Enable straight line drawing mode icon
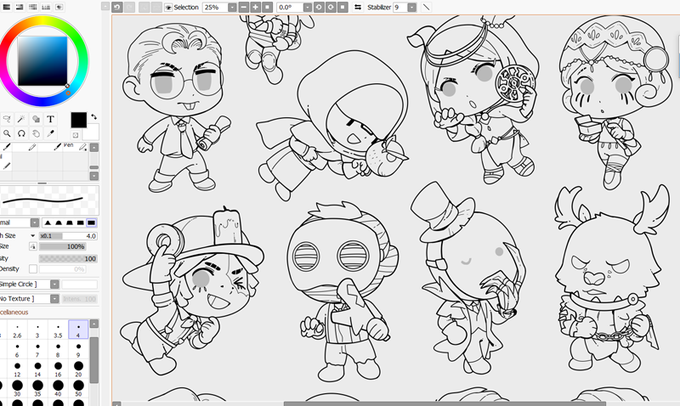This screenshot has width=680, height=406. pyautogui.click(x=426, y=7)
